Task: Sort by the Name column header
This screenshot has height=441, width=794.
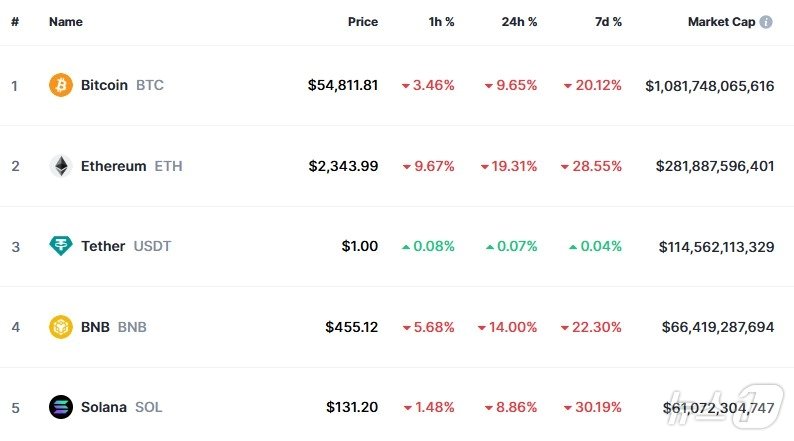Action: click(x=66, y=22)
